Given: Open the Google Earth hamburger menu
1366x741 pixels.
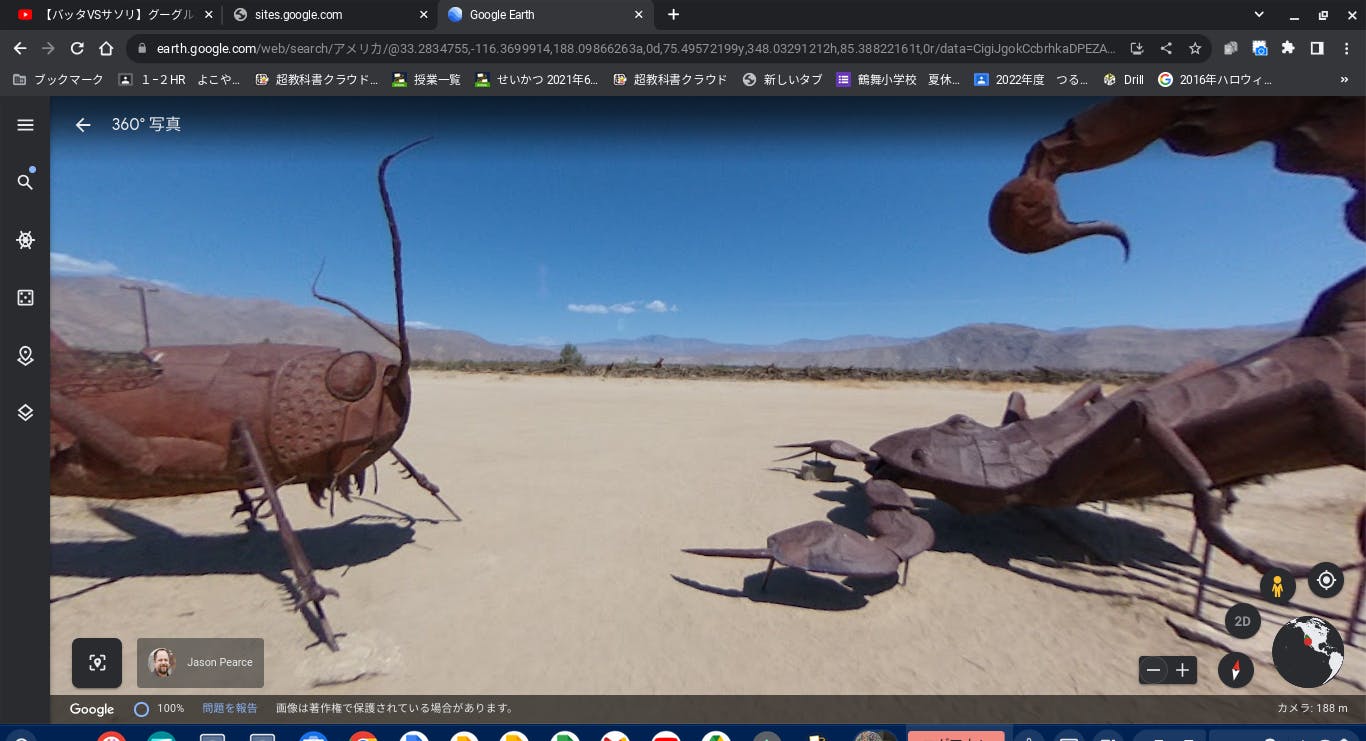Looking at the screenshot, I should 26,125.
